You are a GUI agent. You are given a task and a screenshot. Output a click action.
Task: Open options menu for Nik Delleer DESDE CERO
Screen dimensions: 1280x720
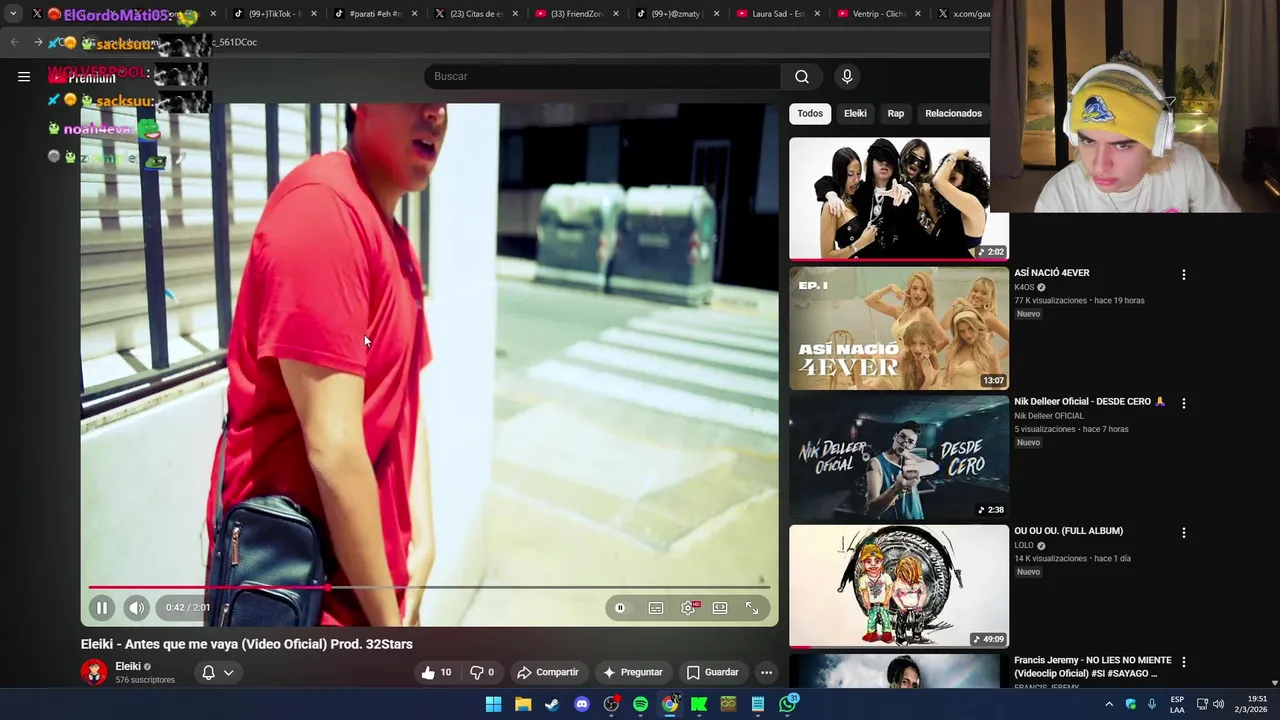click(x=1184, y=403)
